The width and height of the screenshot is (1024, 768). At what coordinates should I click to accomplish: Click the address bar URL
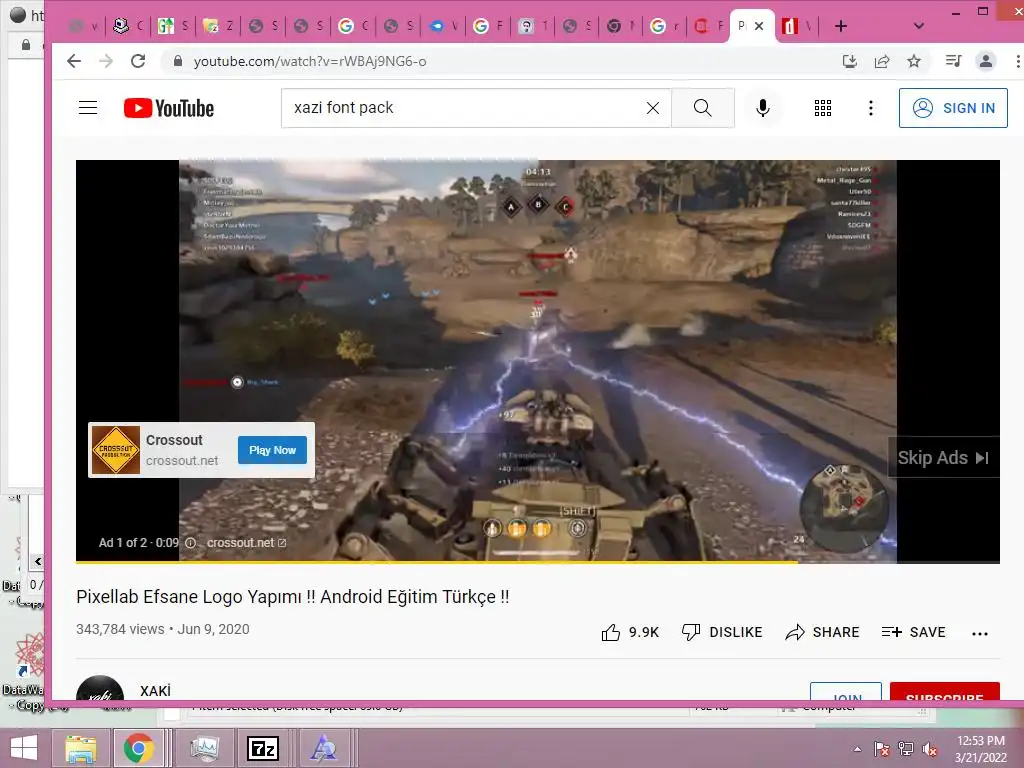[x=310, y=61]
